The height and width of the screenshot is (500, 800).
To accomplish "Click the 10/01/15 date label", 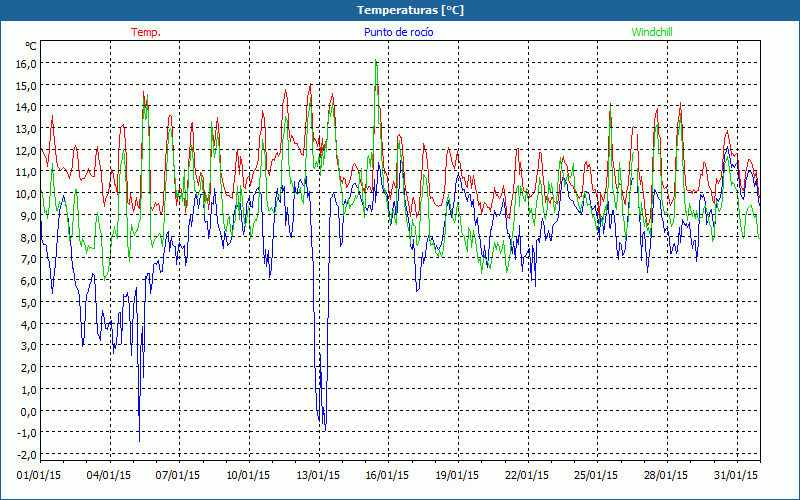I will tap(248, 475).
